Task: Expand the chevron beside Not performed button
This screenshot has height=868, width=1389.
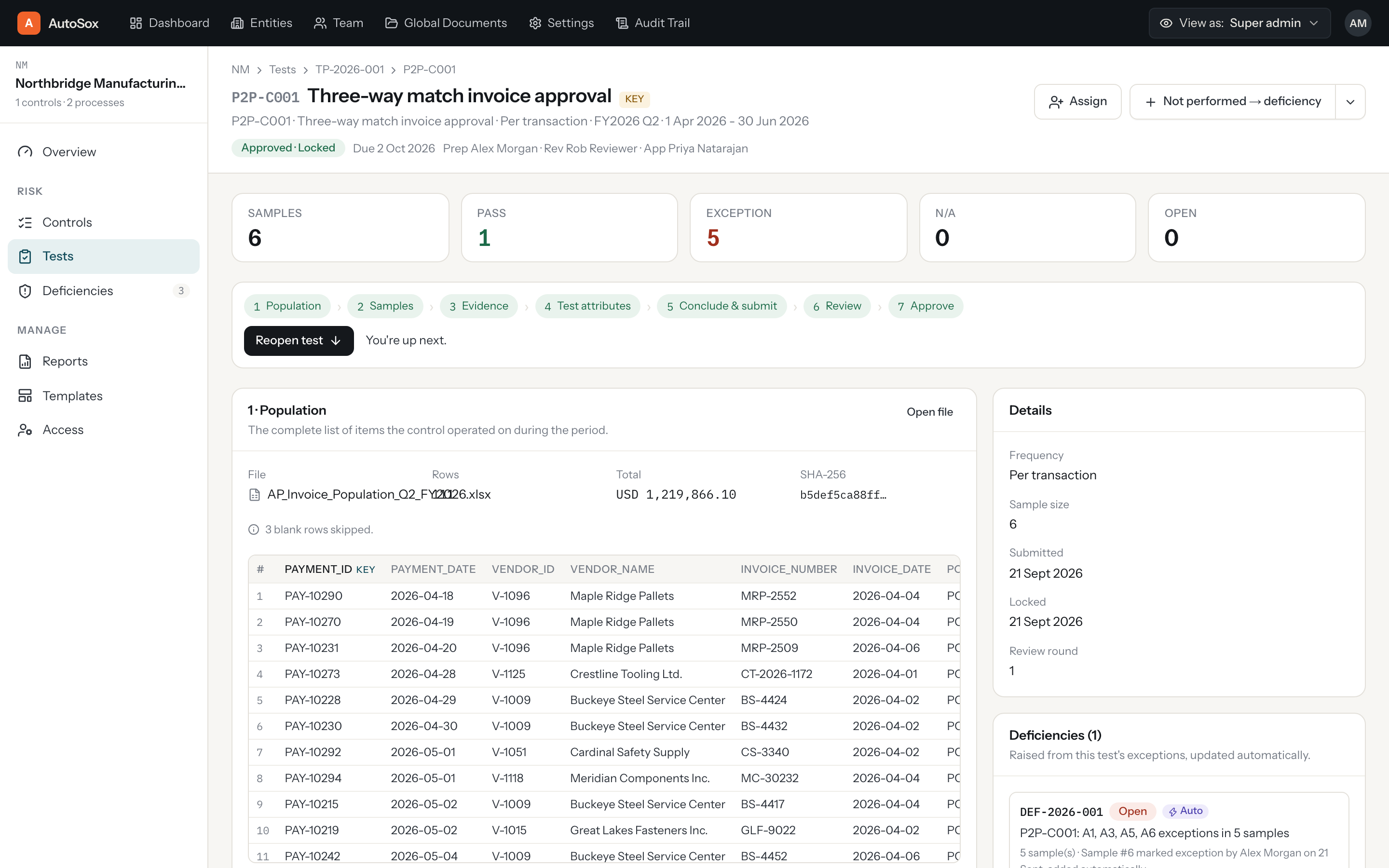Action: click(x=1350, y=102)
